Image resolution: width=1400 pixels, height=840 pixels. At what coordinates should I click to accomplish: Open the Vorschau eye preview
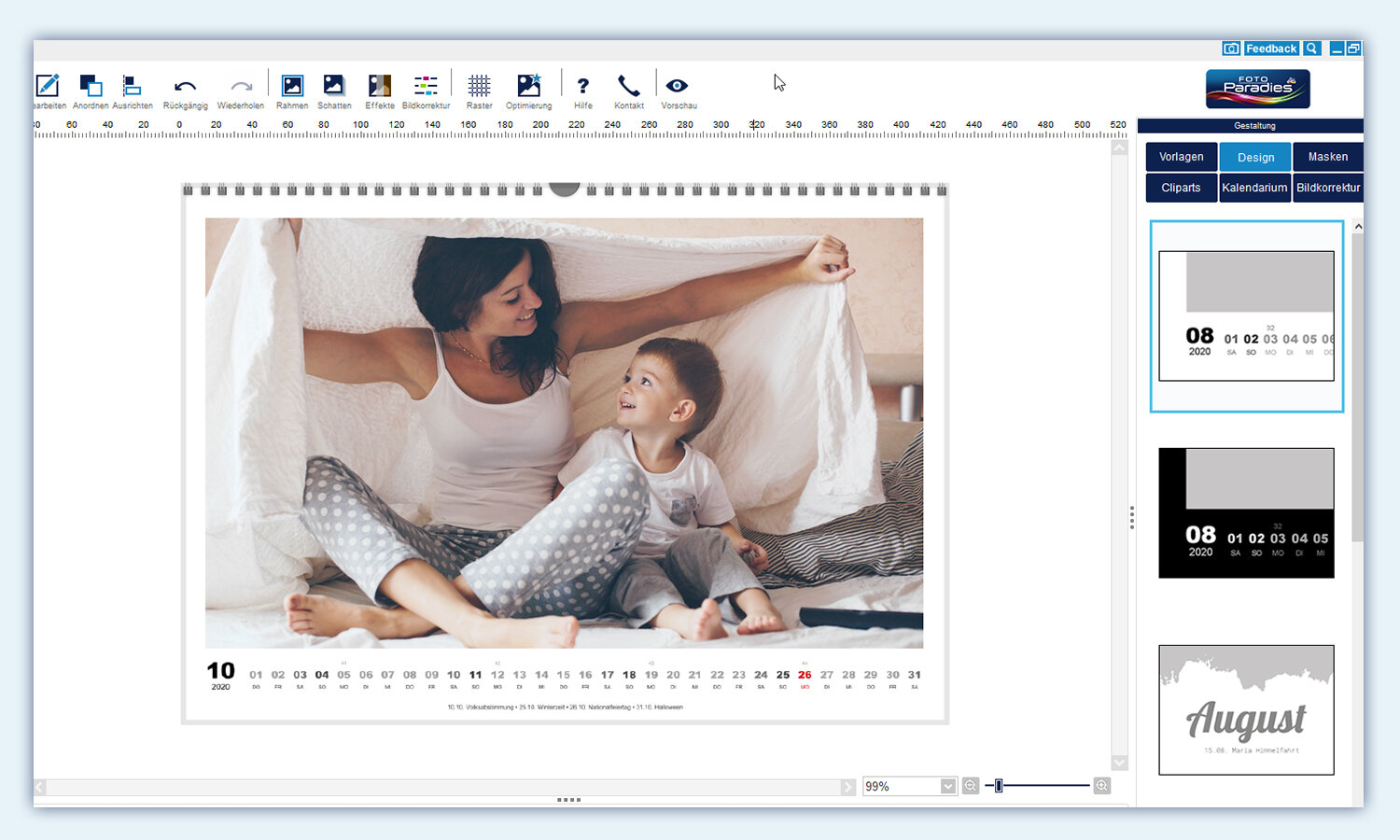click(x=678, y=88)
